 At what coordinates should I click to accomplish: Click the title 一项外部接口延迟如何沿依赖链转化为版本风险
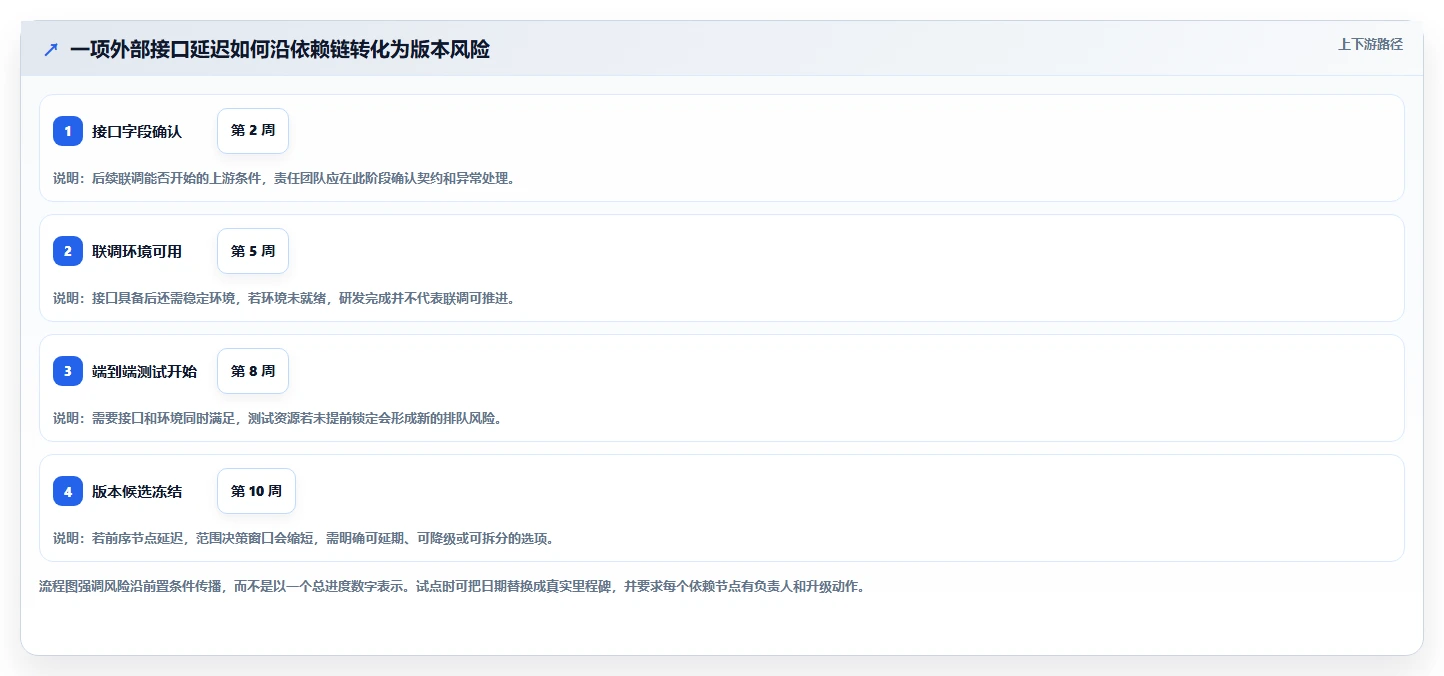(280, 49)
